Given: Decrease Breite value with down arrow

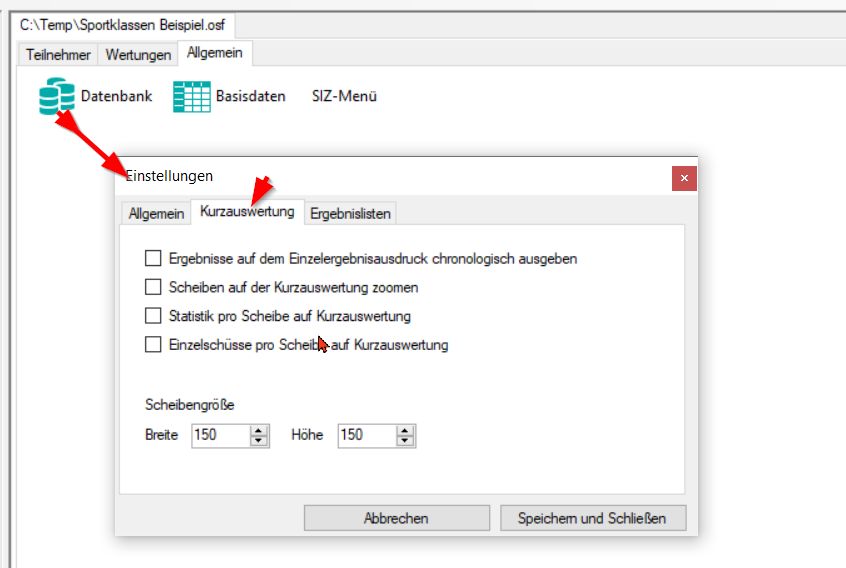Looking at the screenshot, I should [259, 441].
